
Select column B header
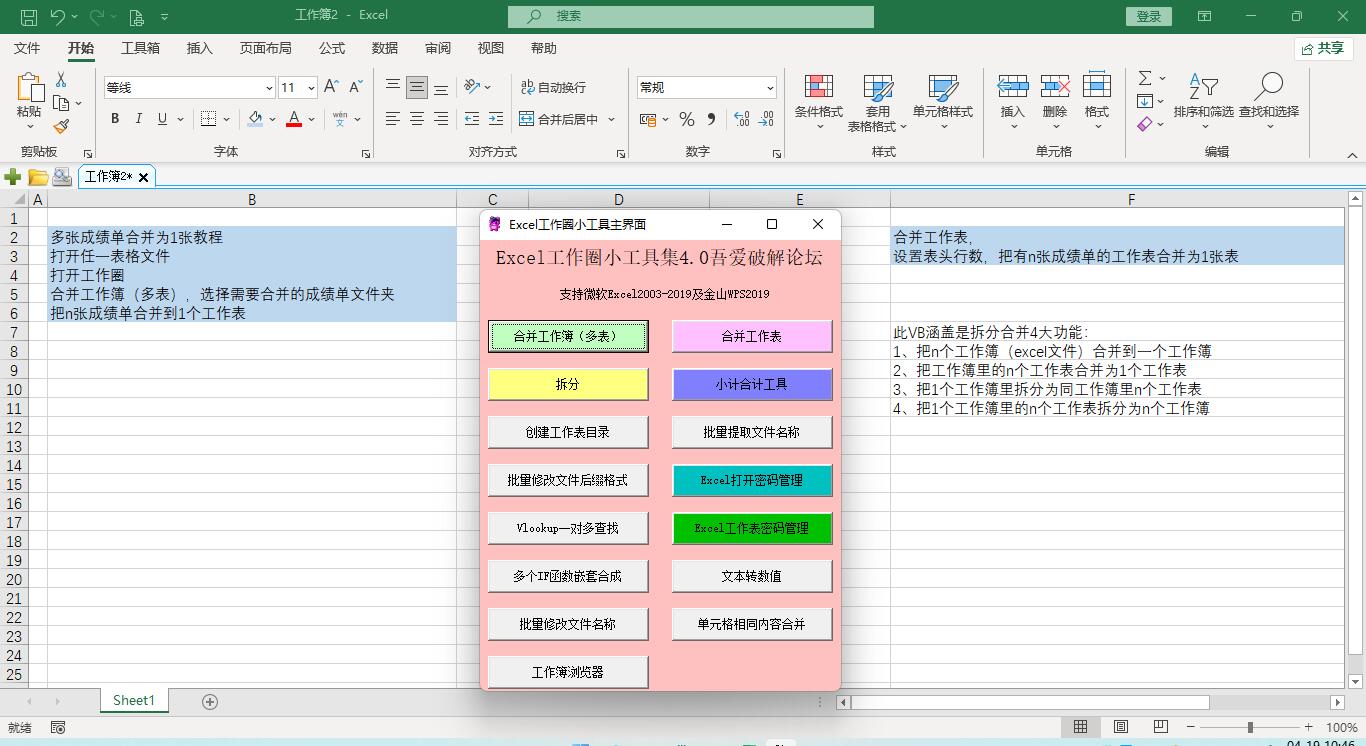click(252, 200)
